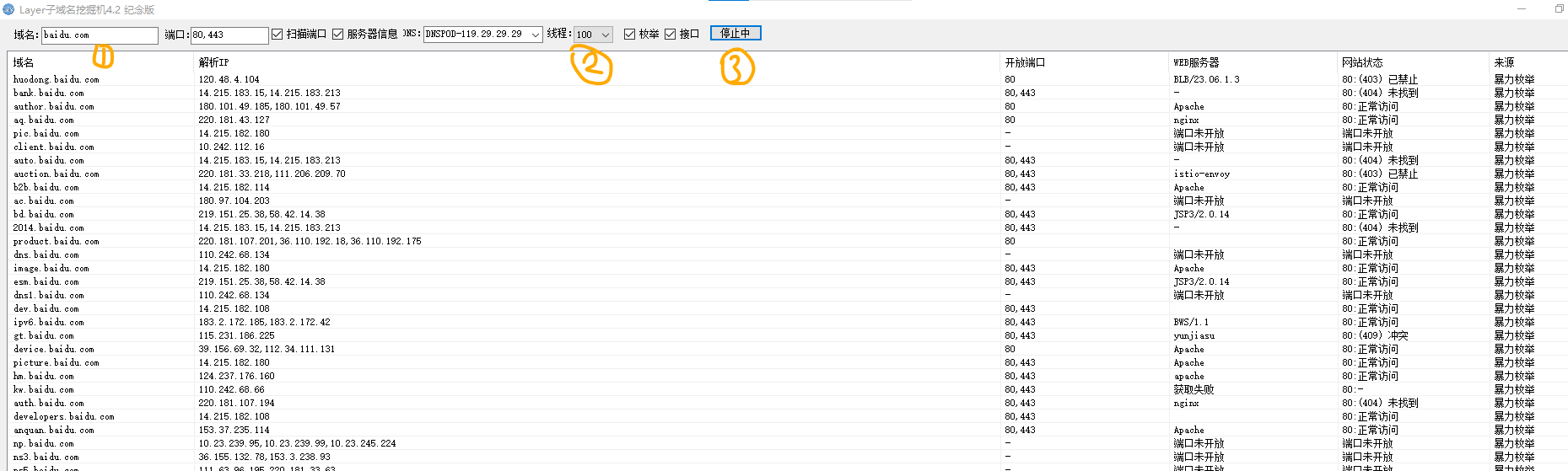1568x471 pixels.
Task: Click the web server cell yunjiasu
Action: (1194, 335)
